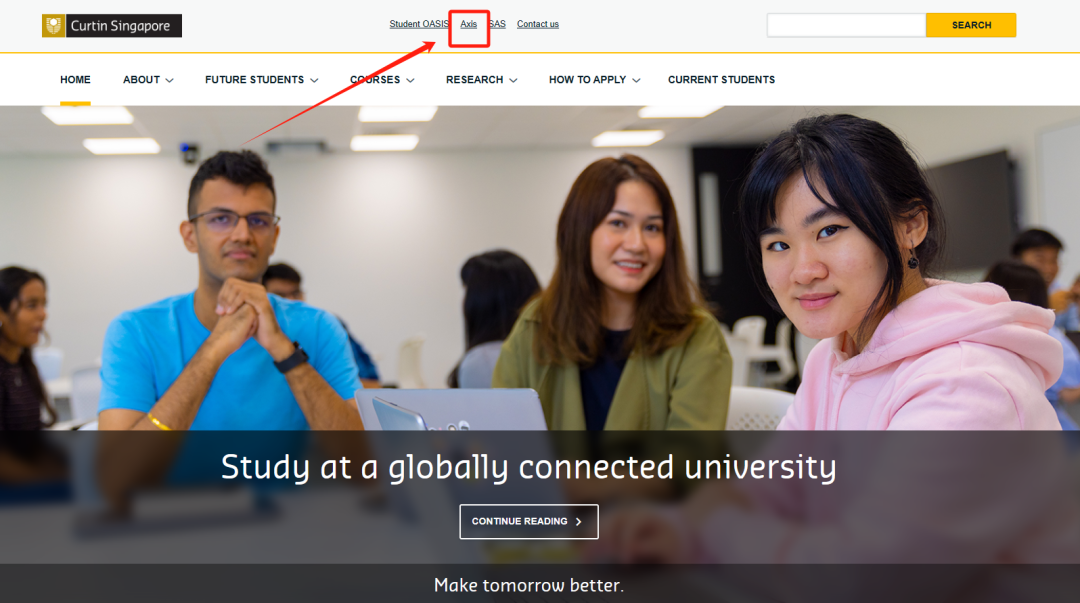Click the Curtin crest shield icon
Screen dimensions: 1080x603
click(53, 26)
